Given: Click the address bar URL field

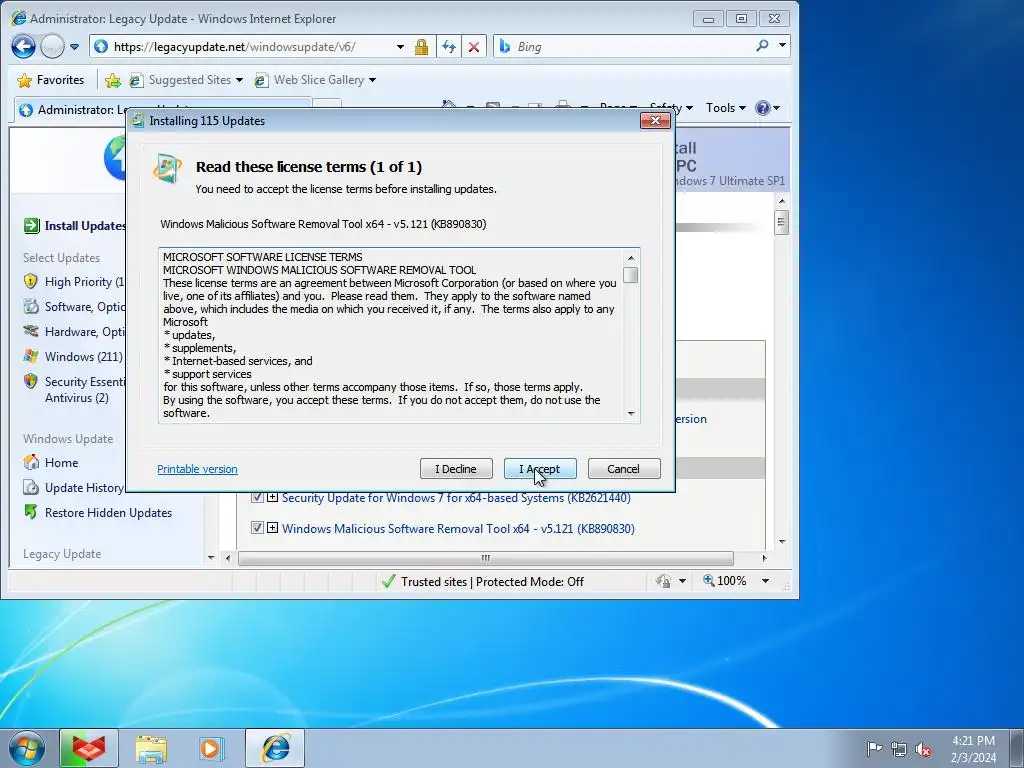Looking at the screenshot, I should click(242, 47).
